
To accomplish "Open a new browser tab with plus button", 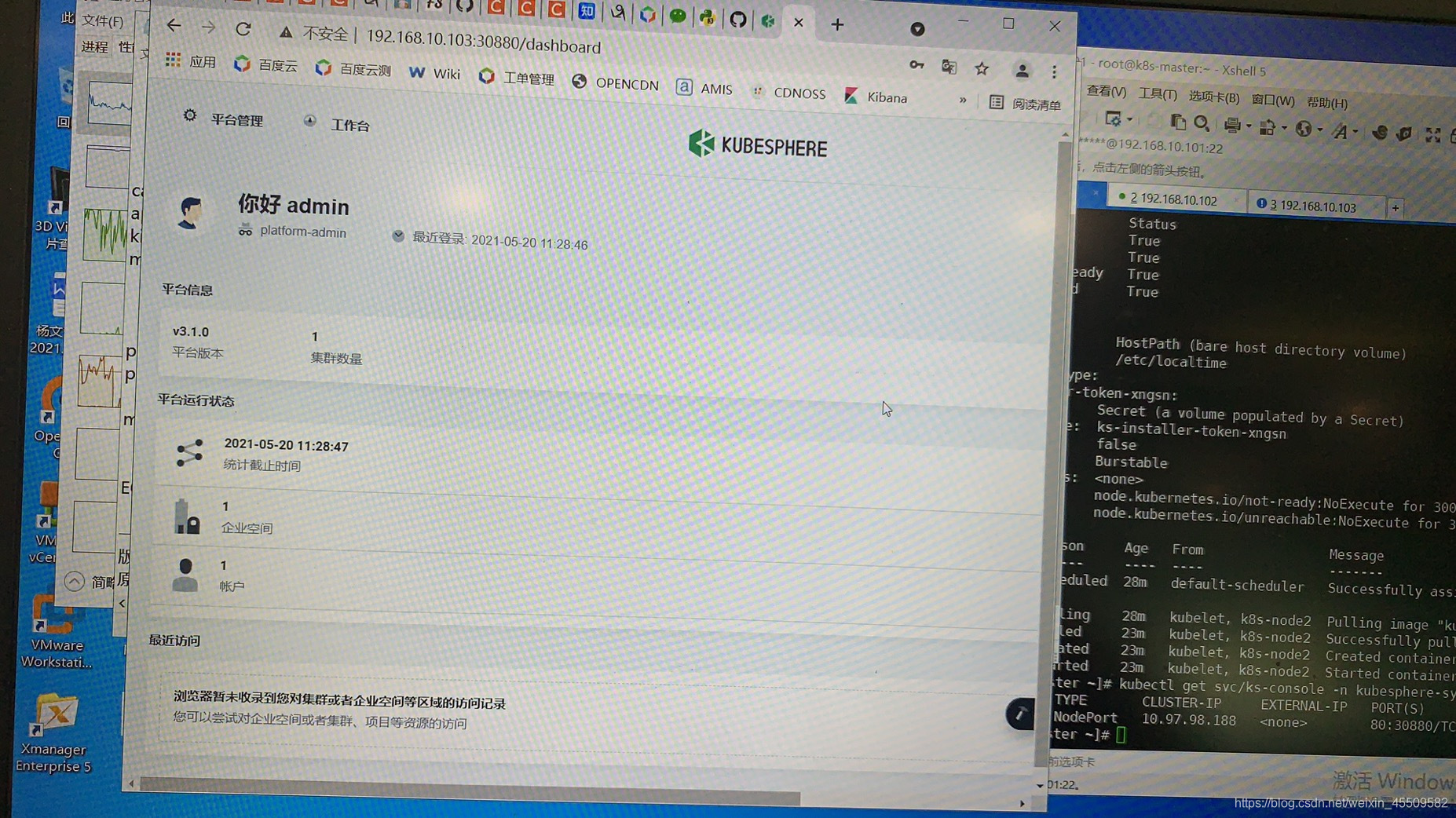I will 837,25.
